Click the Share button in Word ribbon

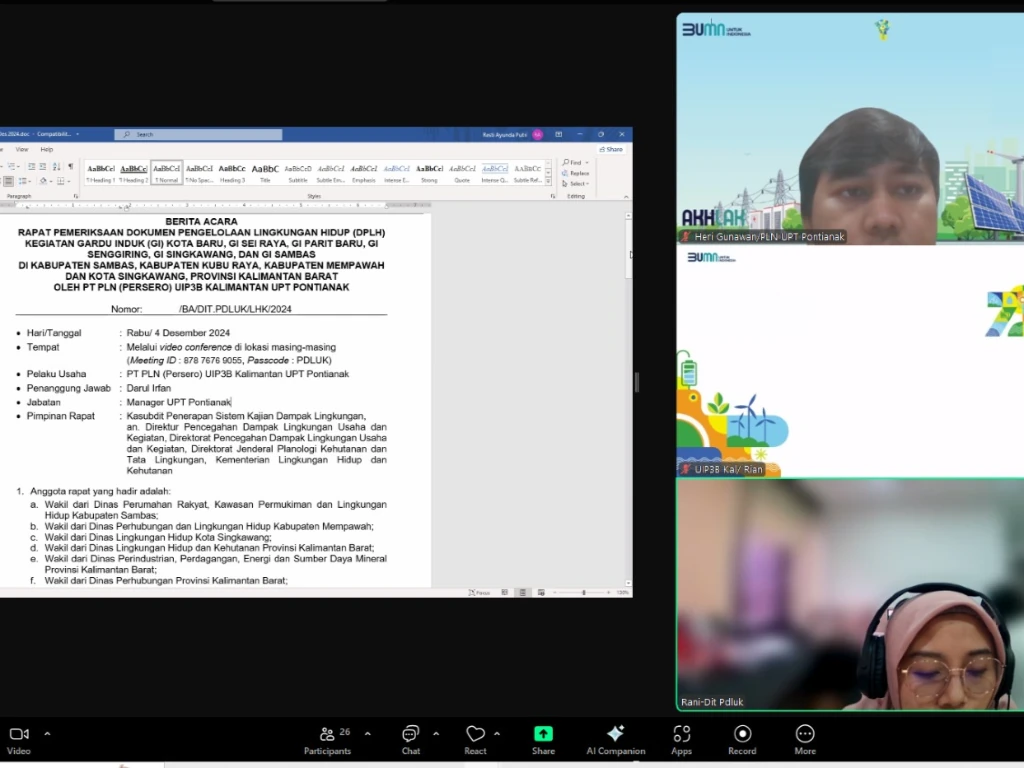[x=611, y=149]
